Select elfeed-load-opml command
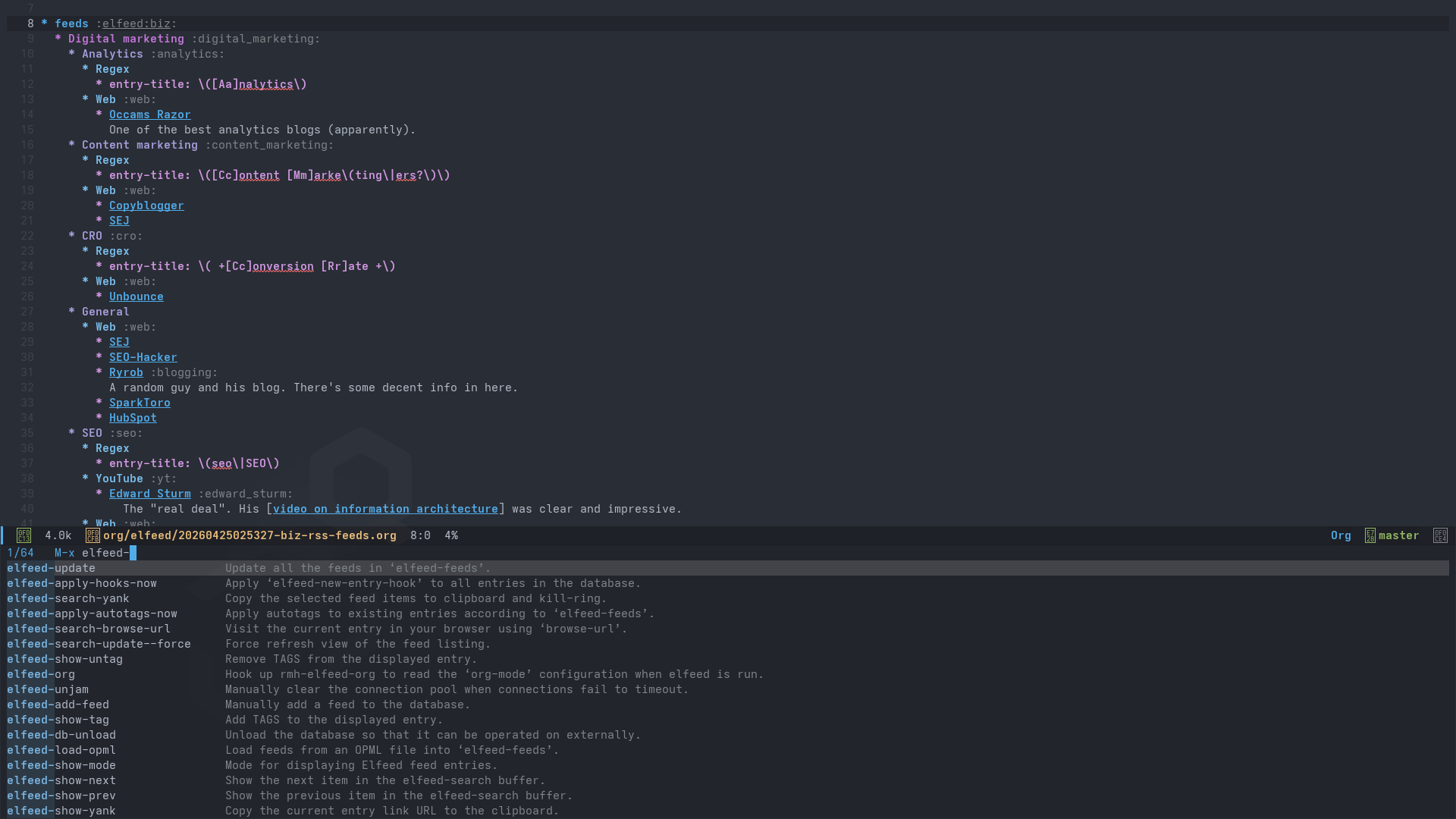The image size is (1456, 819). (x=61, y=750)
